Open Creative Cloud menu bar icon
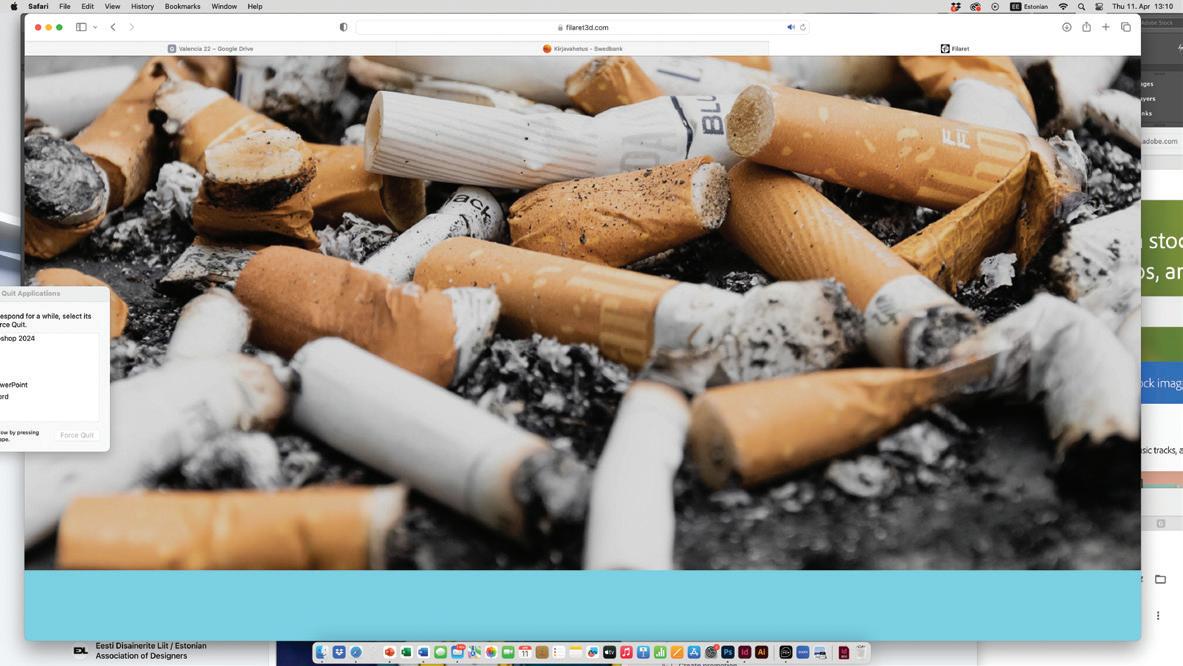The height and width of the screenshot is (666, 1183). point(976,6)
